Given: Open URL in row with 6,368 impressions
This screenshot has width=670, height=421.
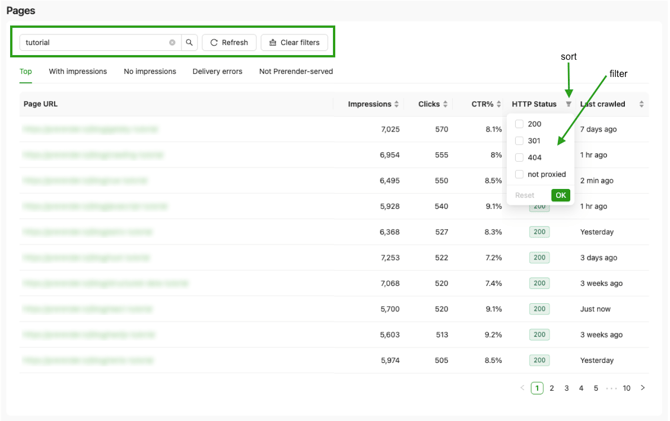Looking at the screenshot, I should pos(88,232).
